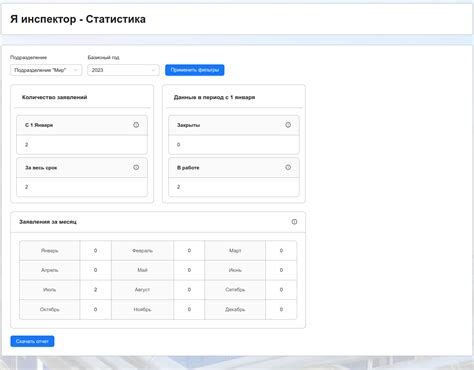The height and width of the screenshot is (370, 474).
Task: Select the Июль month cell
Action: click(50, 290)
